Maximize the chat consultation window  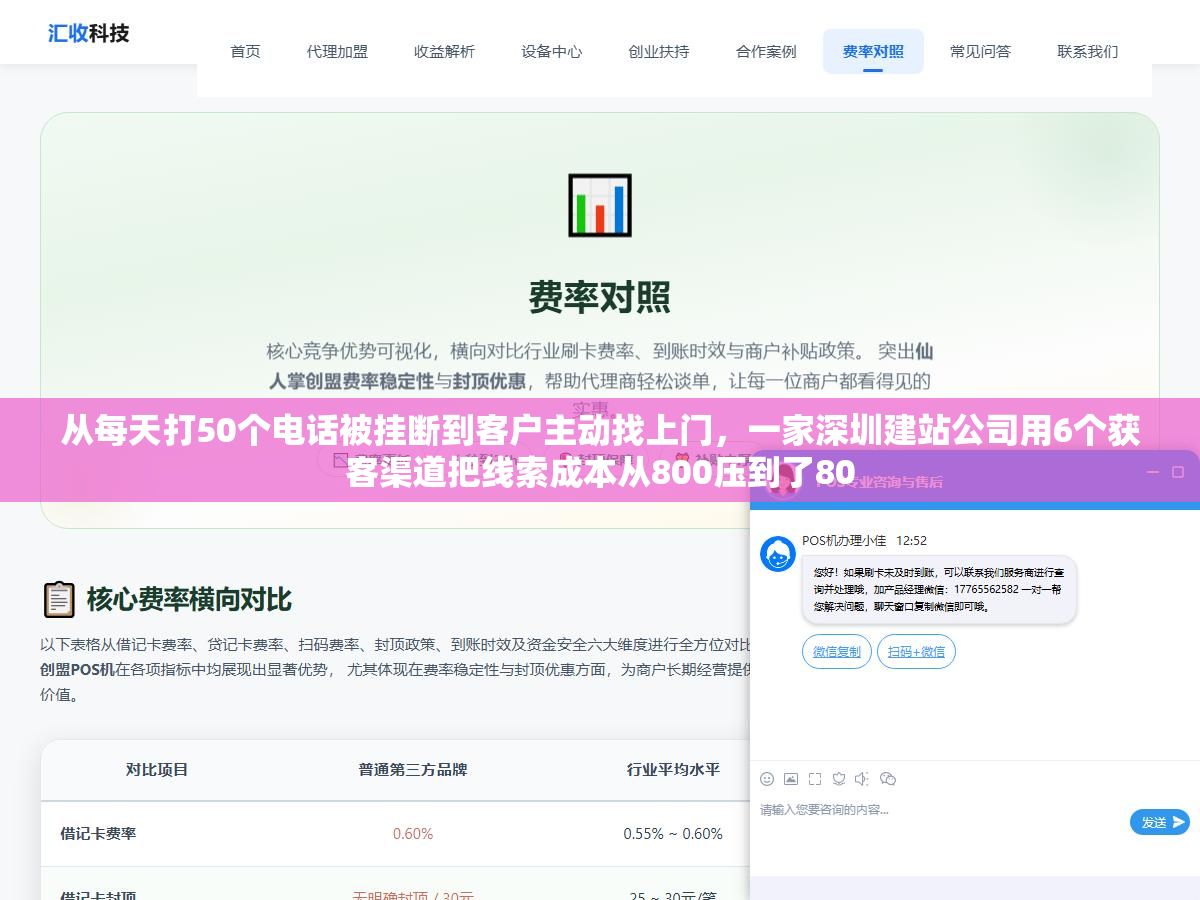(1177, 471)
